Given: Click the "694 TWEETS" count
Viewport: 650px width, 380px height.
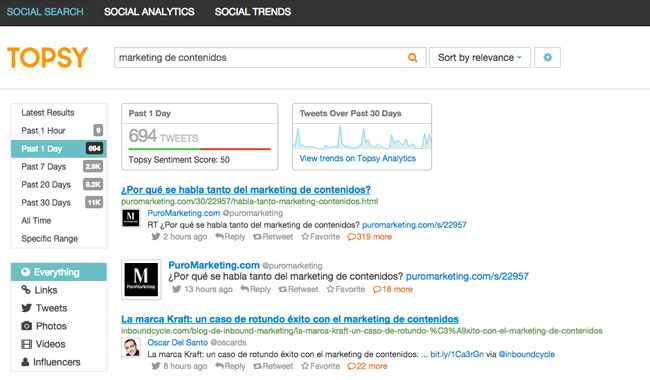Looking at the screenshot, I should coord(163,136).
